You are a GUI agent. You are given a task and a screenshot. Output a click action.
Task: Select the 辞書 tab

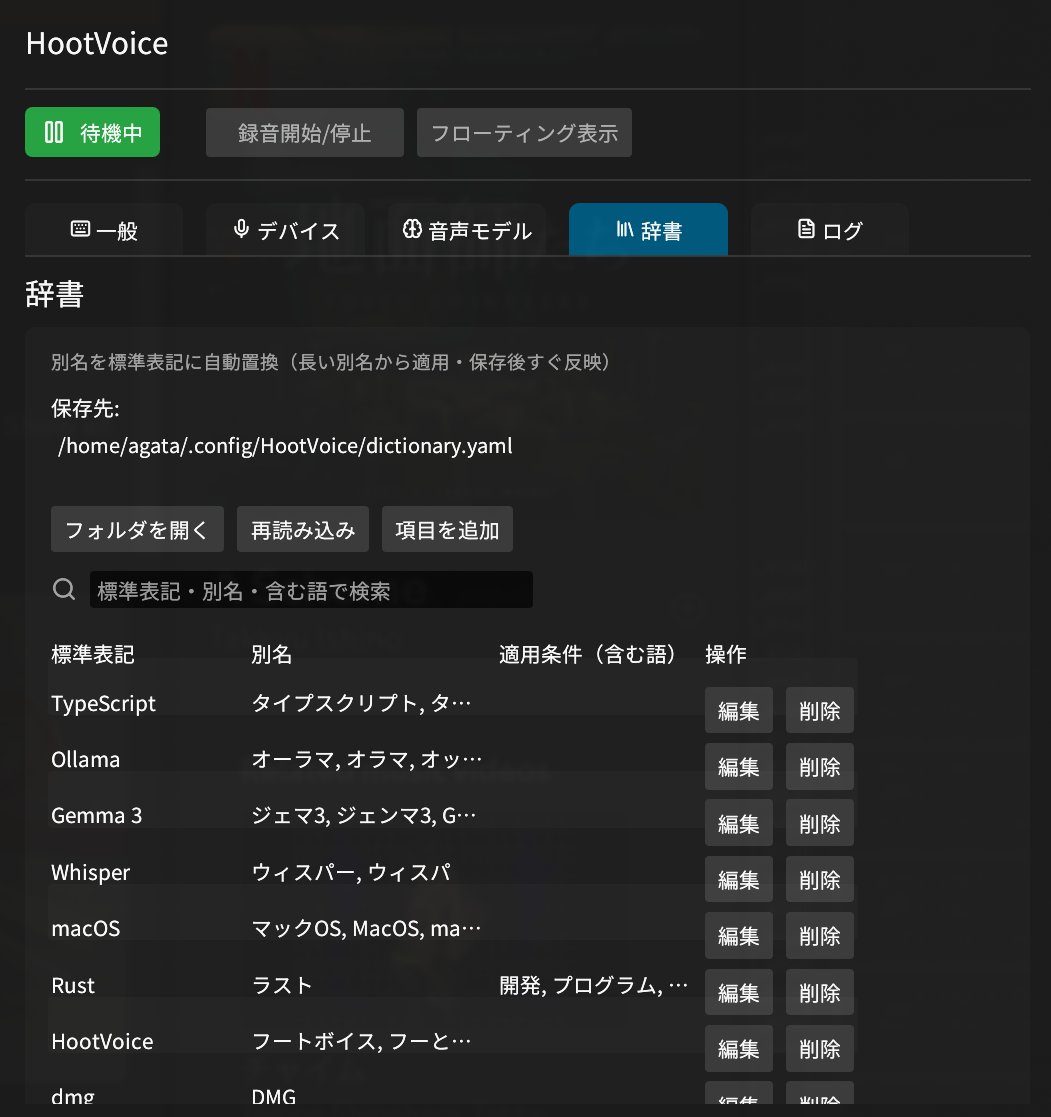pos(648,229)
